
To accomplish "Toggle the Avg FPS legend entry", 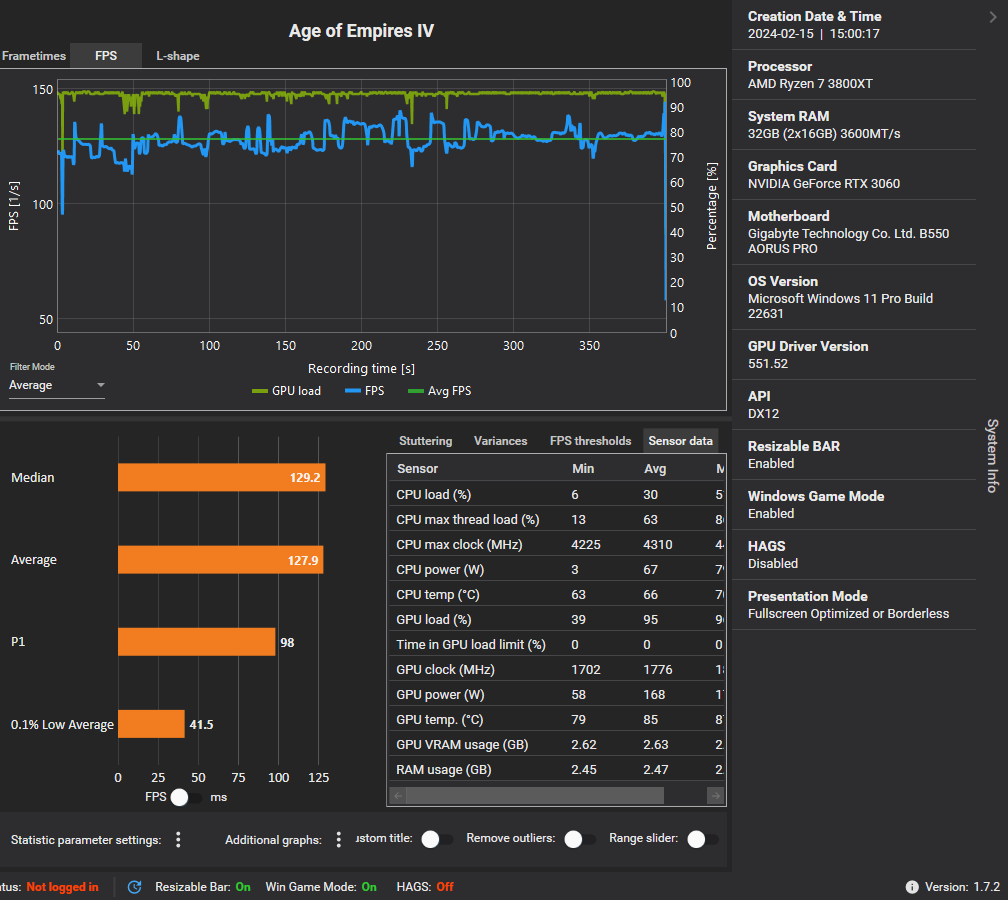I will tap(440, 391).
